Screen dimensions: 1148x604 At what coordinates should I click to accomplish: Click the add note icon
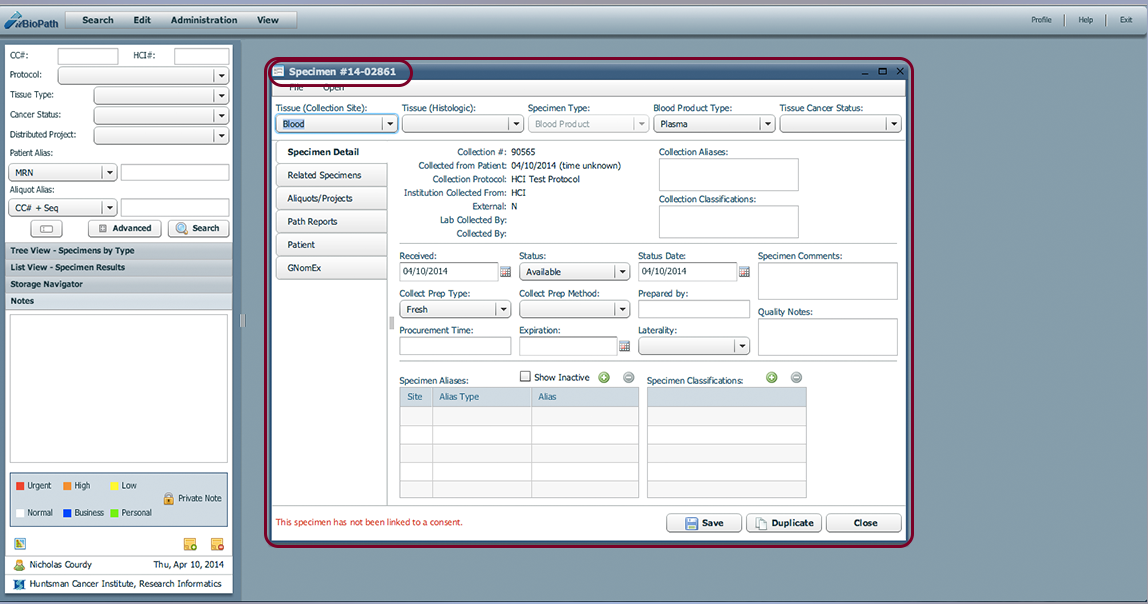tap(190, 545)
